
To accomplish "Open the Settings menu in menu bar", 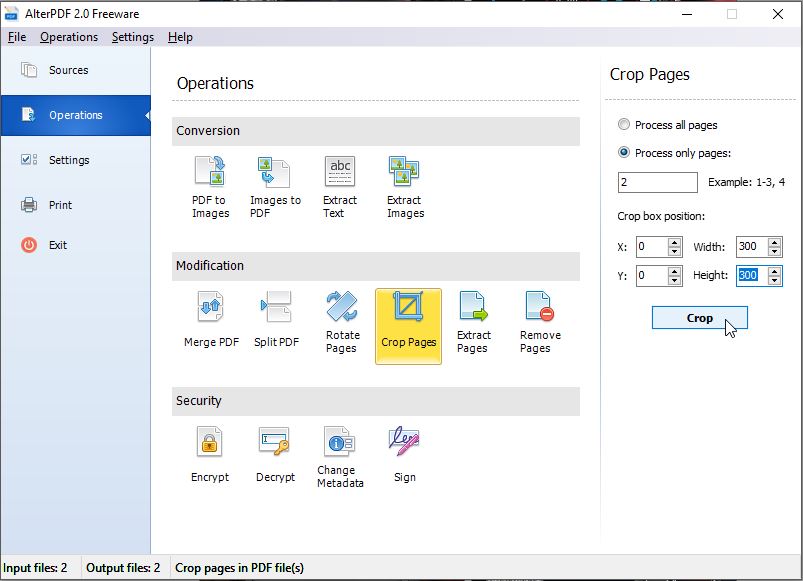I will point(133,37).
